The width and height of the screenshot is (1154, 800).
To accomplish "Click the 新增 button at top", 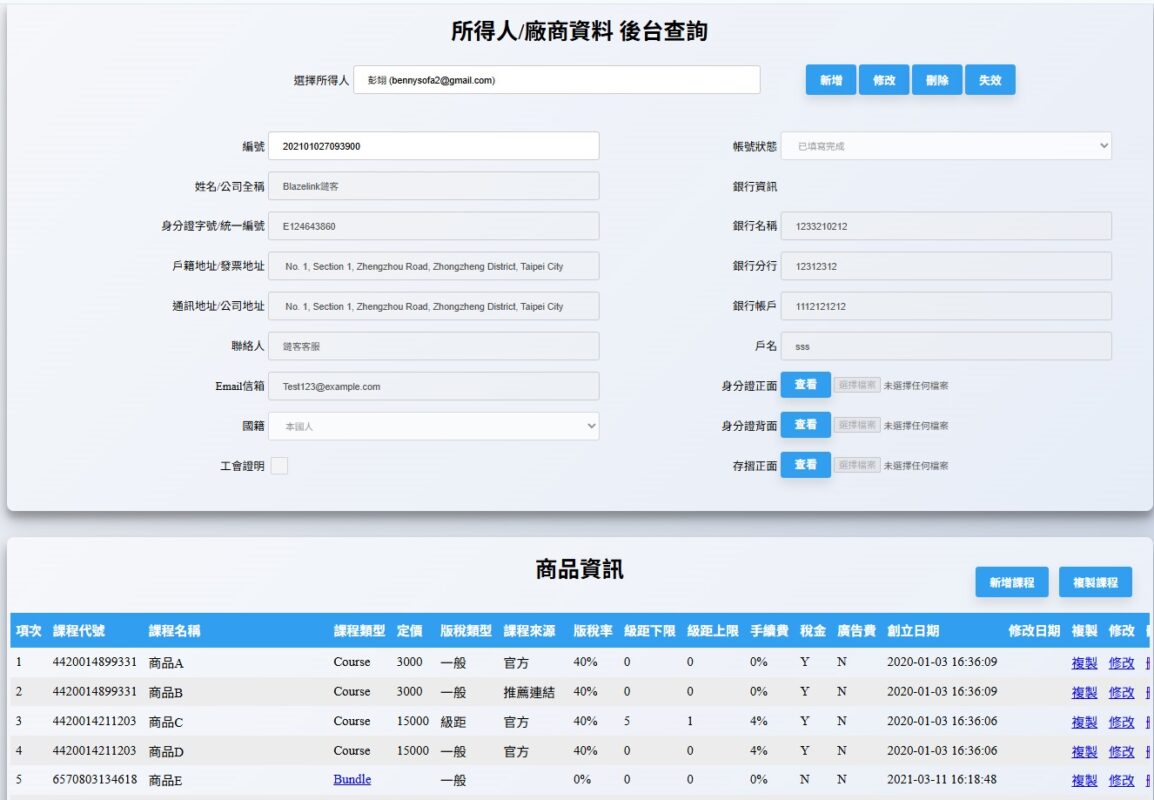I will [x=830, y=81].
